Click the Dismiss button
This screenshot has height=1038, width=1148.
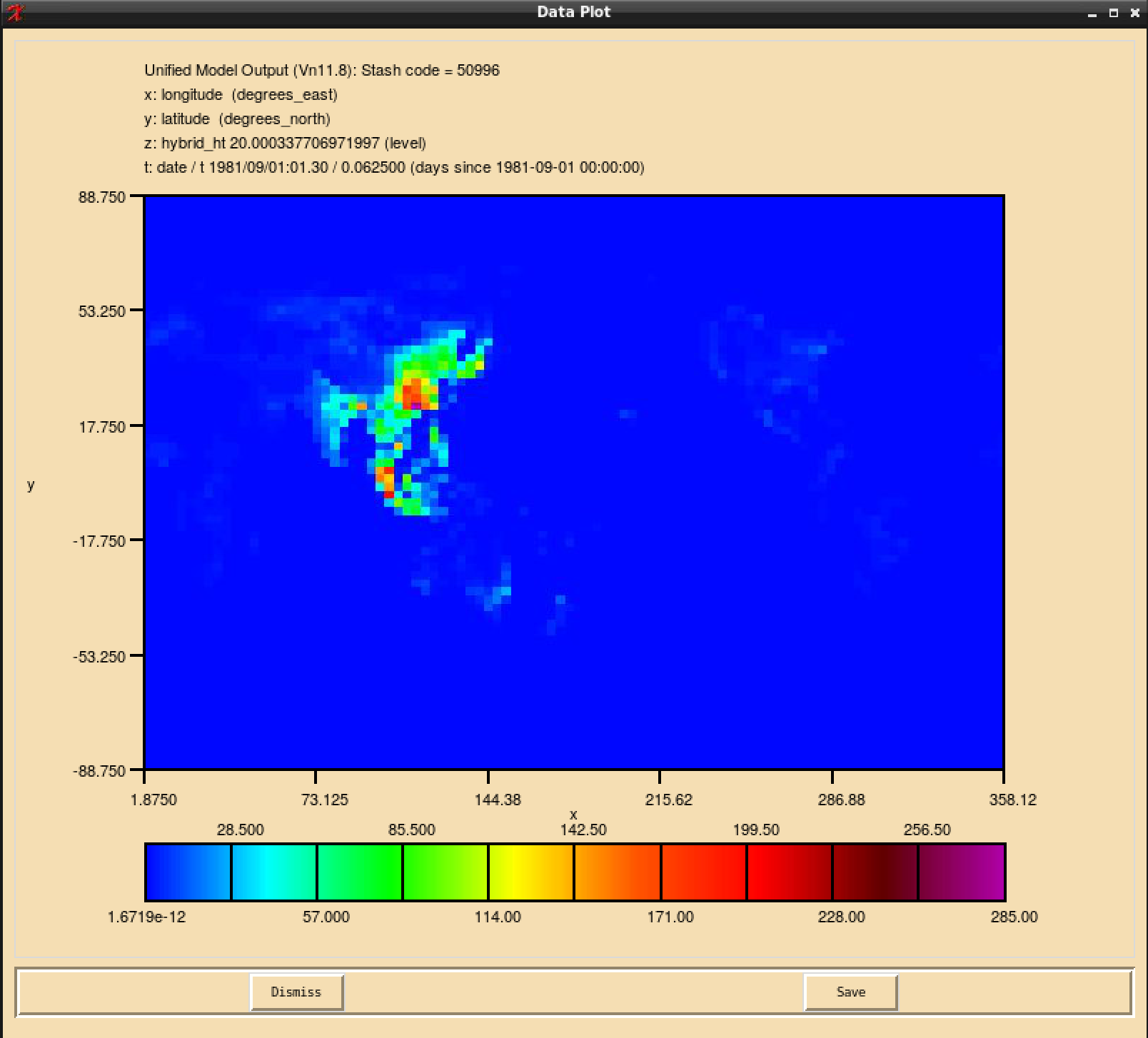coord(296,992)
